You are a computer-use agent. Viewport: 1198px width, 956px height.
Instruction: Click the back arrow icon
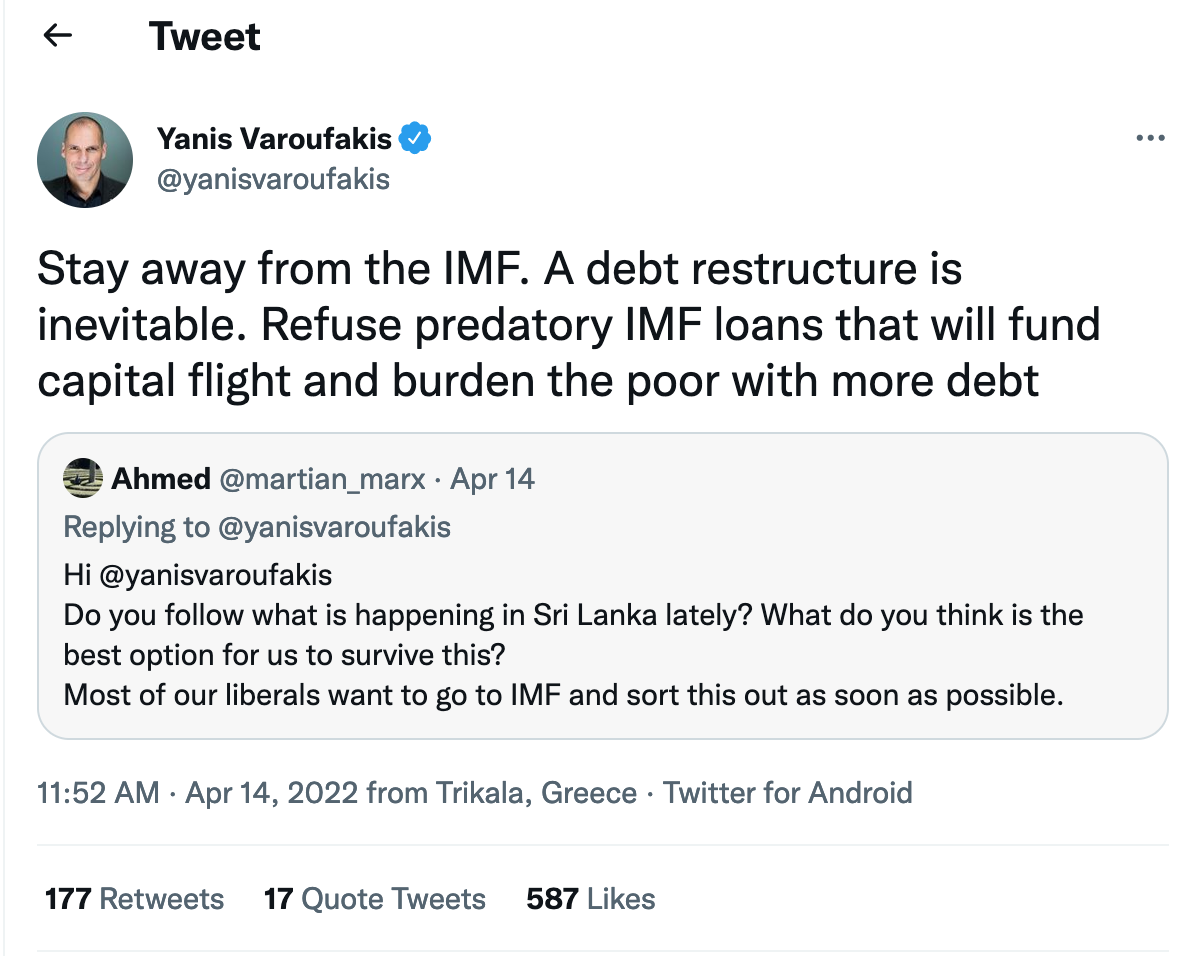coord(58,36)
